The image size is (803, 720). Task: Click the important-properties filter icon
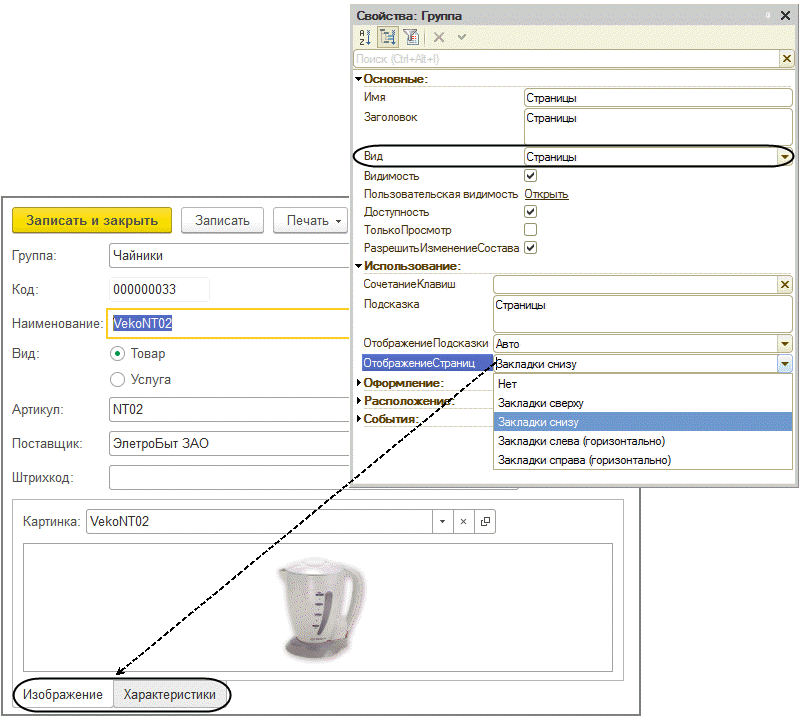(x=411, y=37)
